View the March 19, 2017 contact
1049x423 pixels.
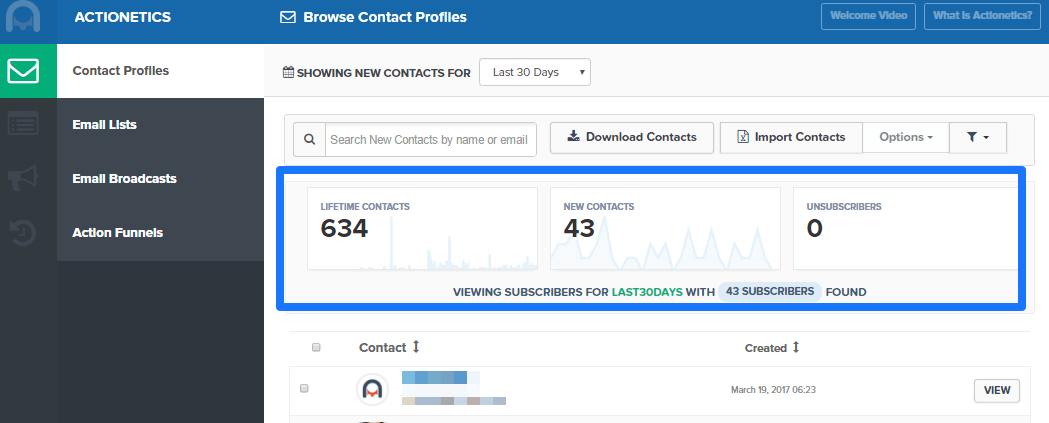(x=997, y=390)
